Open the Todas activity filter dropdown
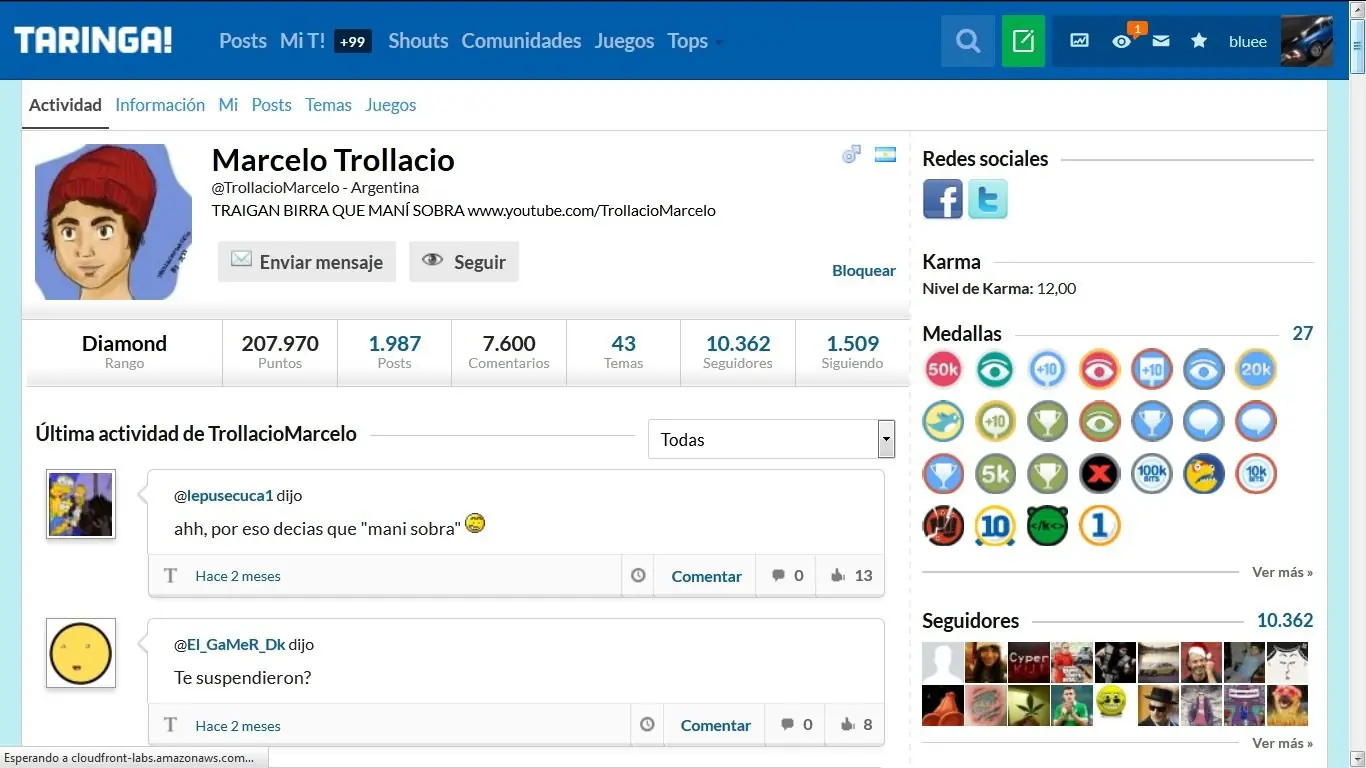1366x768 pixels. click(x=771, y=439)
